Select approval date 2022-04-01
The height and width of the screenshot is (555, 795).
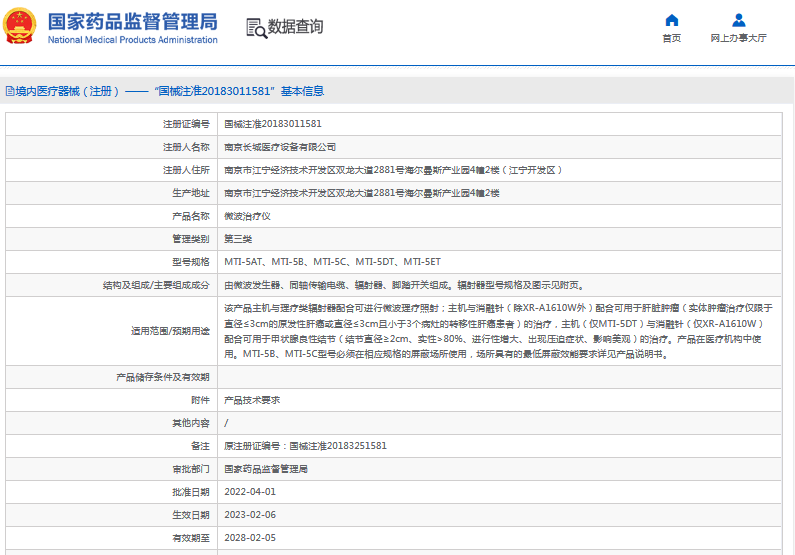click(x=250, y=492)
